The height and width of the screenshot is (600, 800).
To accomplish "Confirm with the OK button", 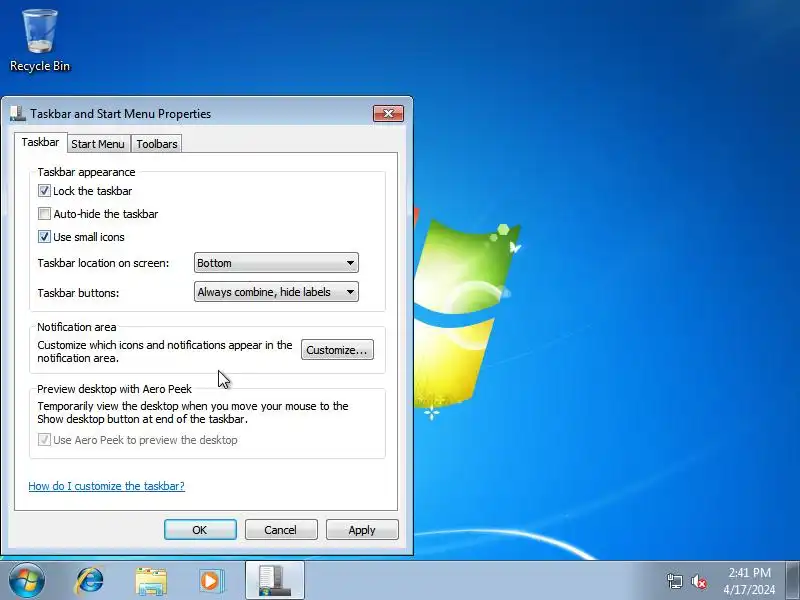I will [200, 530].
